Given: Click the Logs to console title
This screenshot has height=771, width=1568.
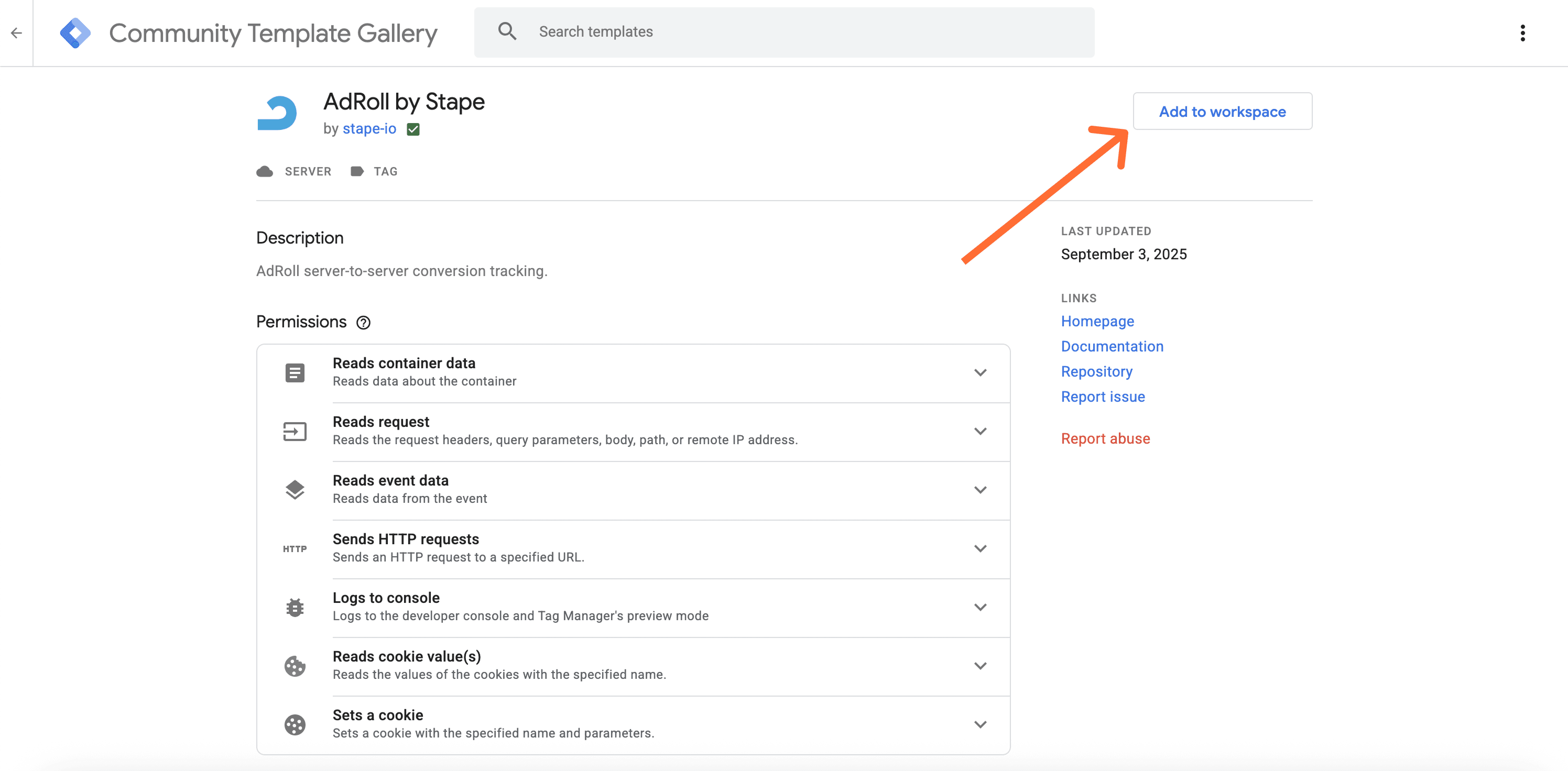Looking at the screenshot, I should pos(387,598).
